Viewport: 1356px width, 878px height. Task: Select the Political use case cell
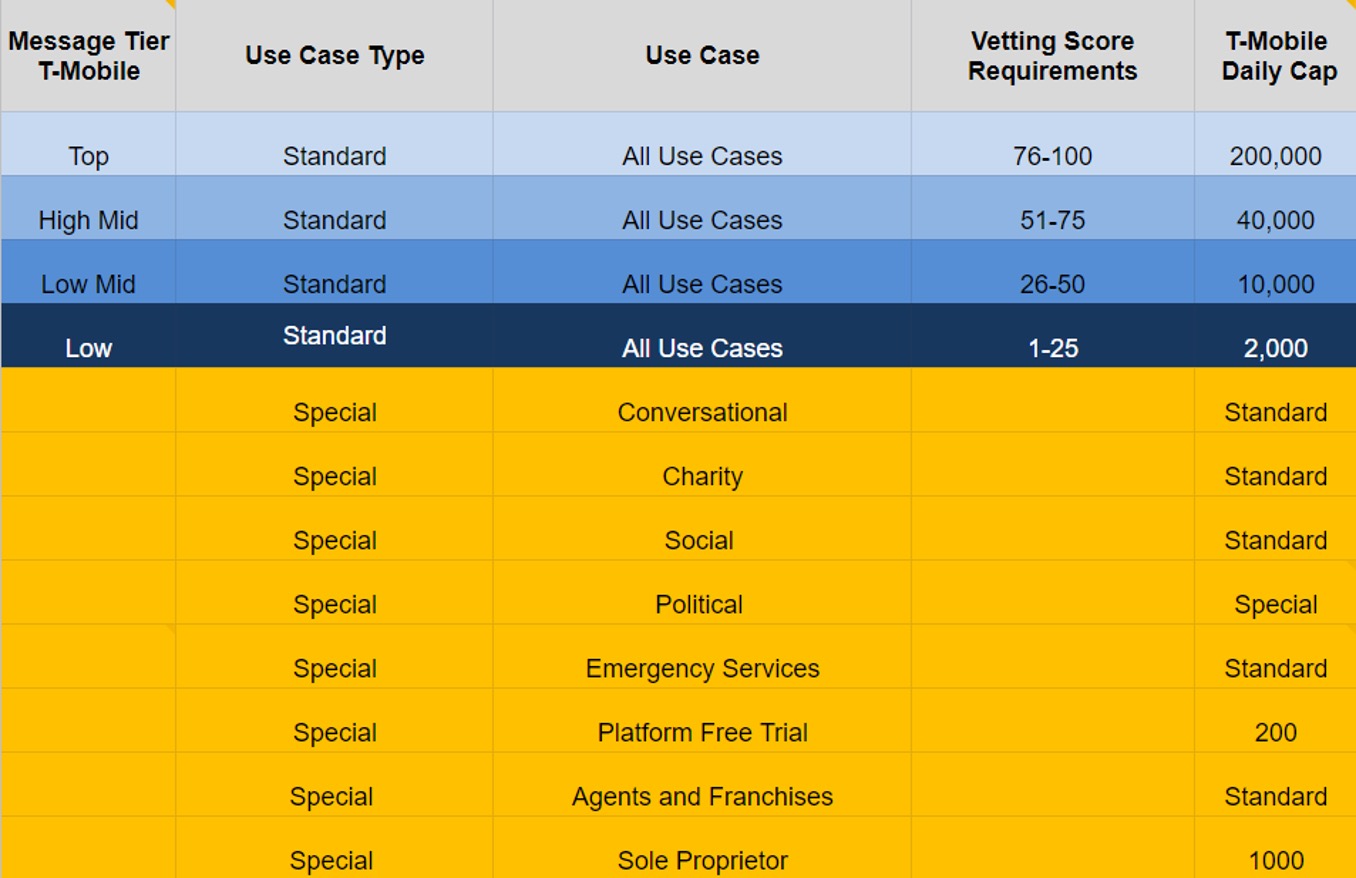coord(702,592)
